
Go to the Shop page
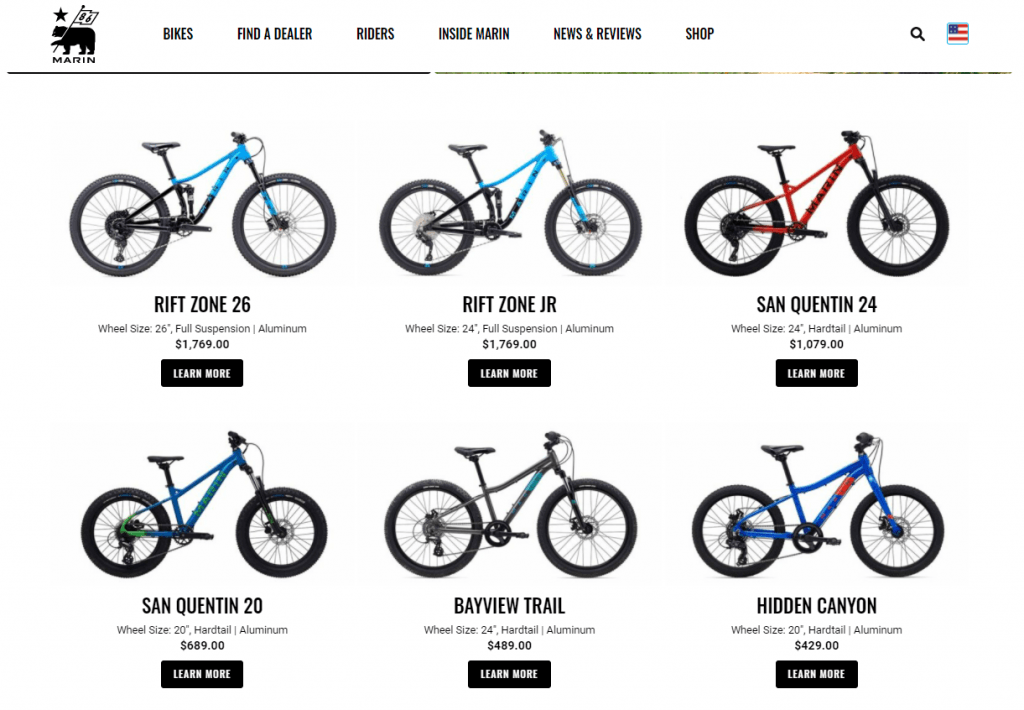pyautogui.click(x=699, y=34)
